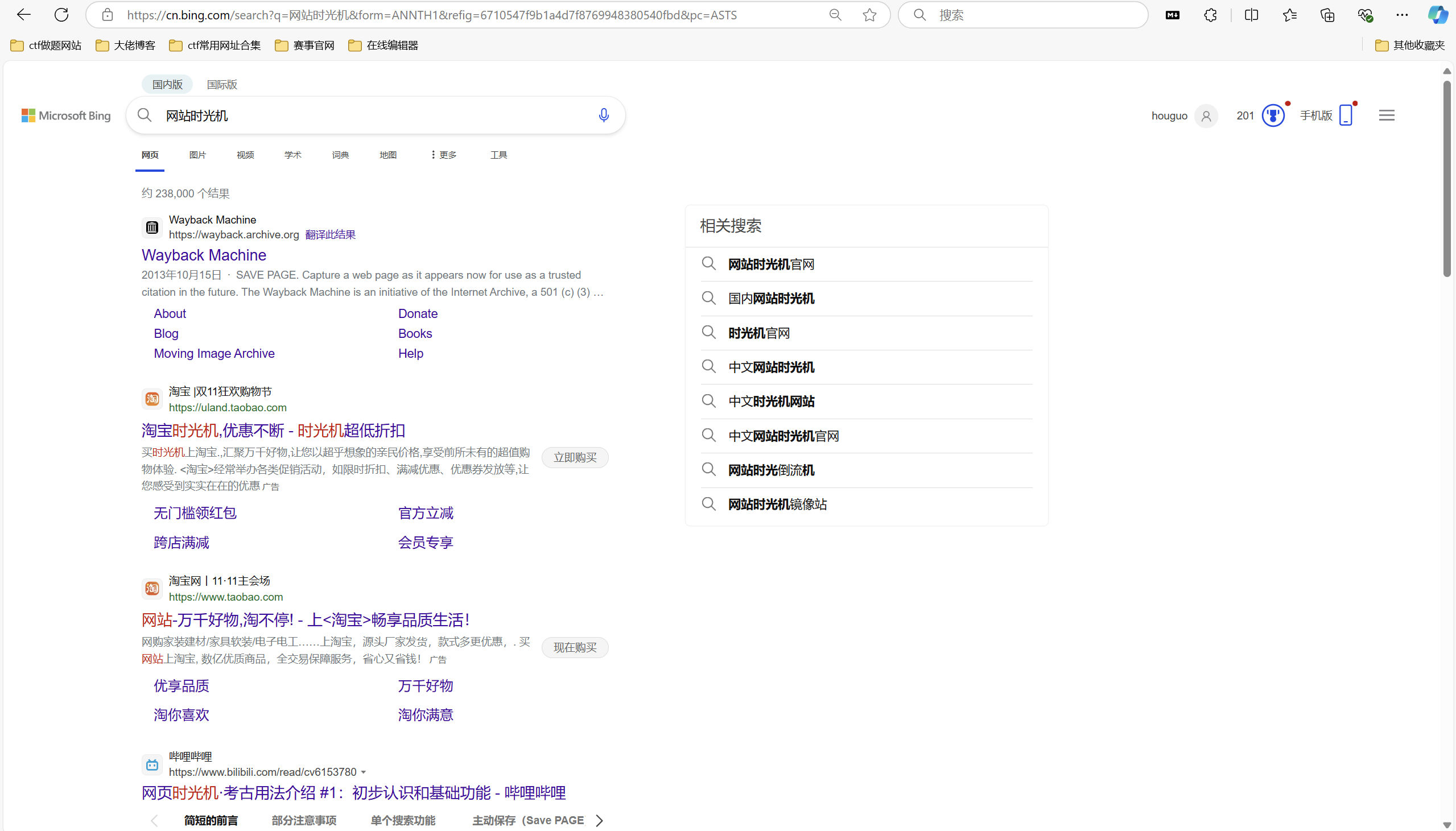Switch to 国际版 search mode
The image size is (1456, 831).
[x=222, y=85]
